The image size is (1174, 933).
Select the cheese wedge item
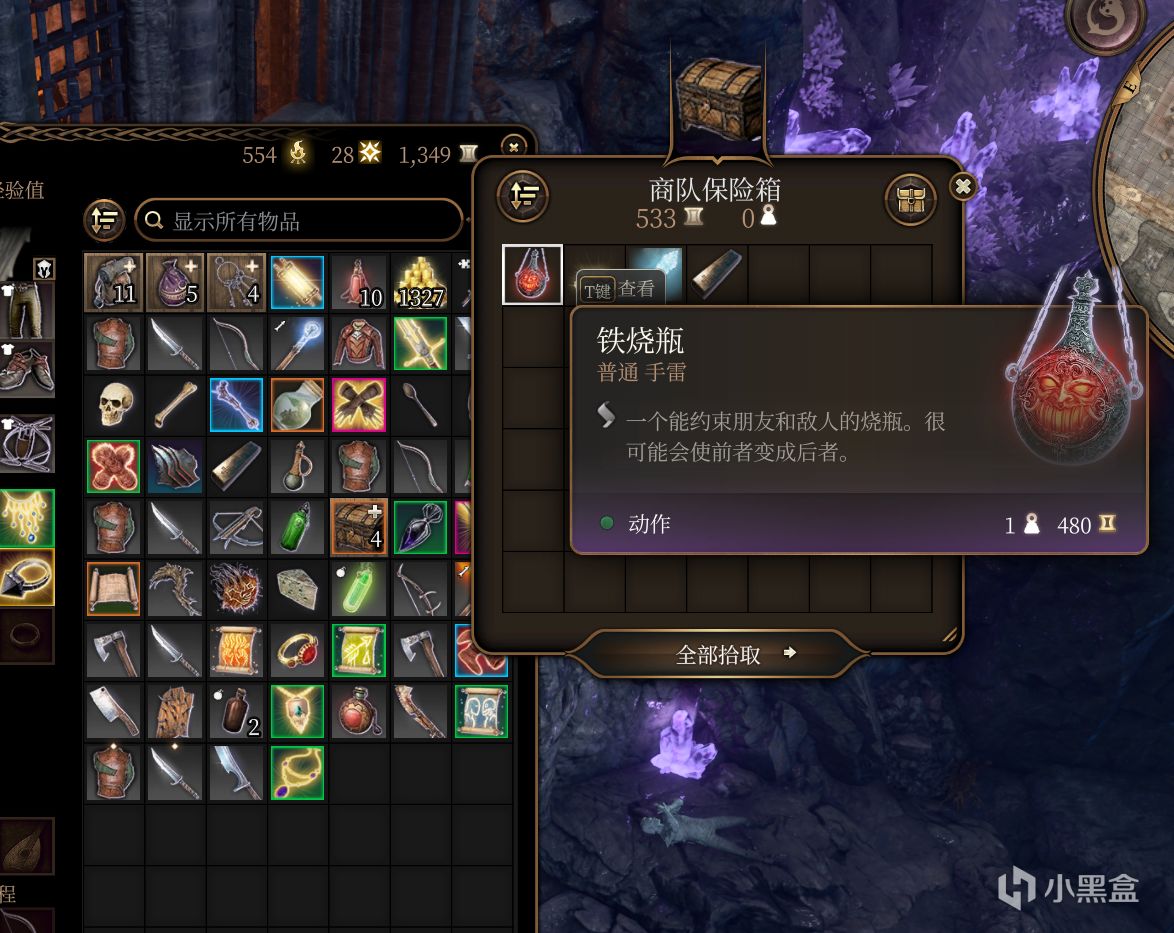tap(297, 589)
